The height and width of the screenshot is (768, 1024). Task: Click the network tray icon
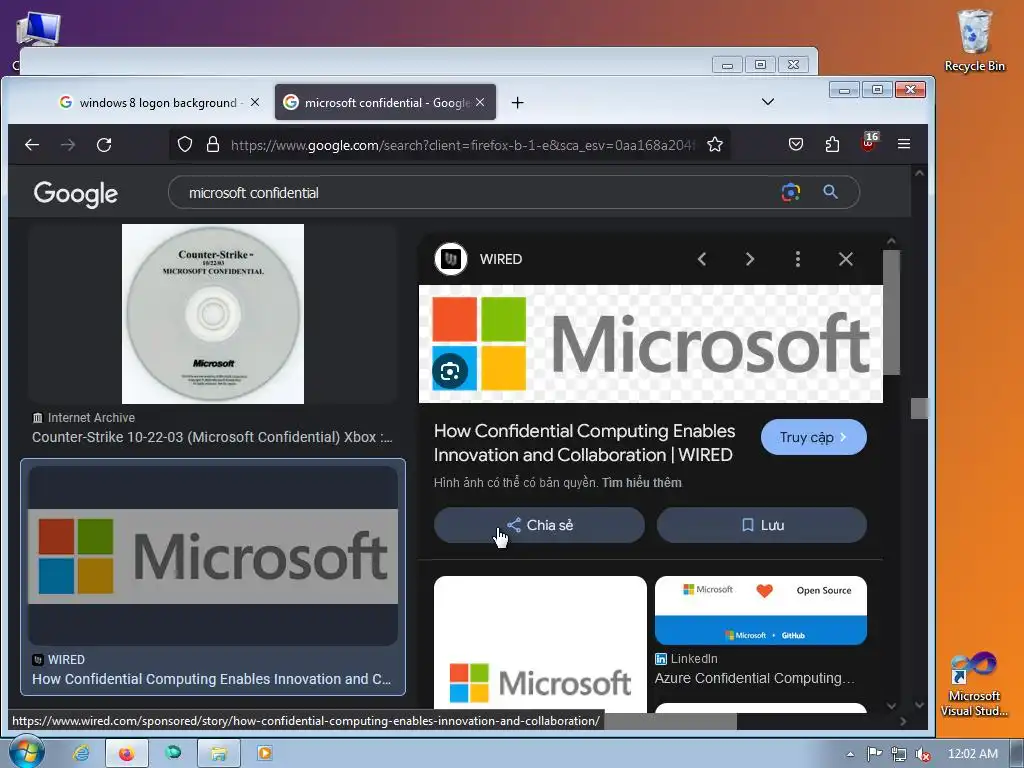click(x=899, y=754)
